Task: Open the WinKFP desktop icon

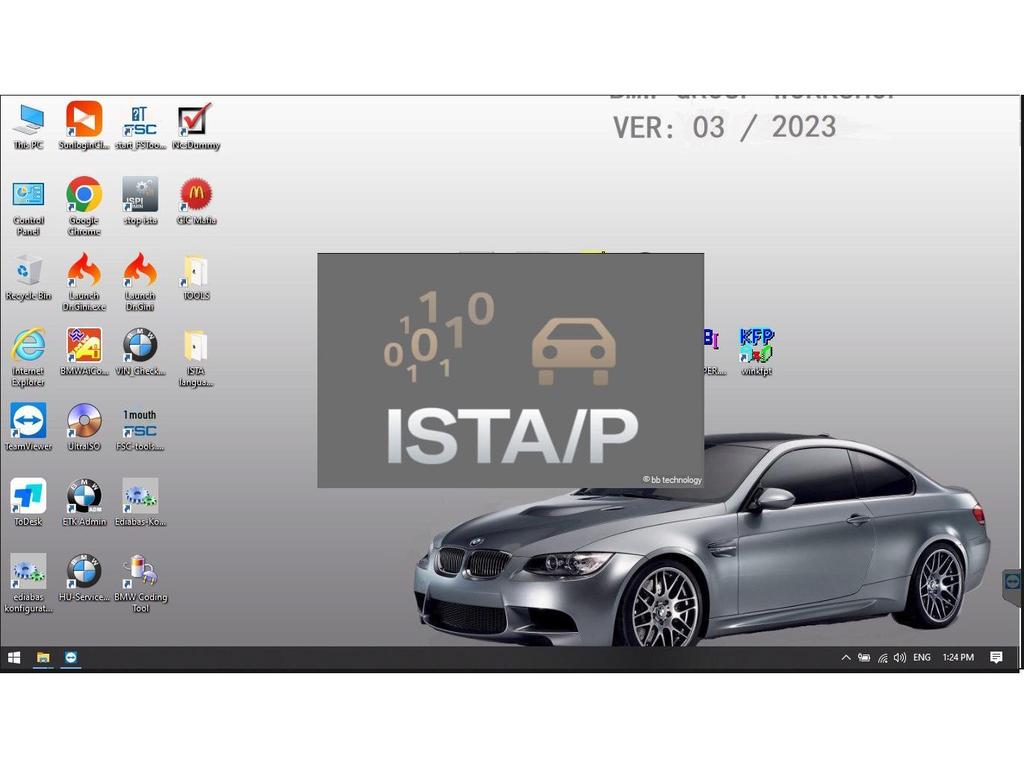Action: point(756,346)
